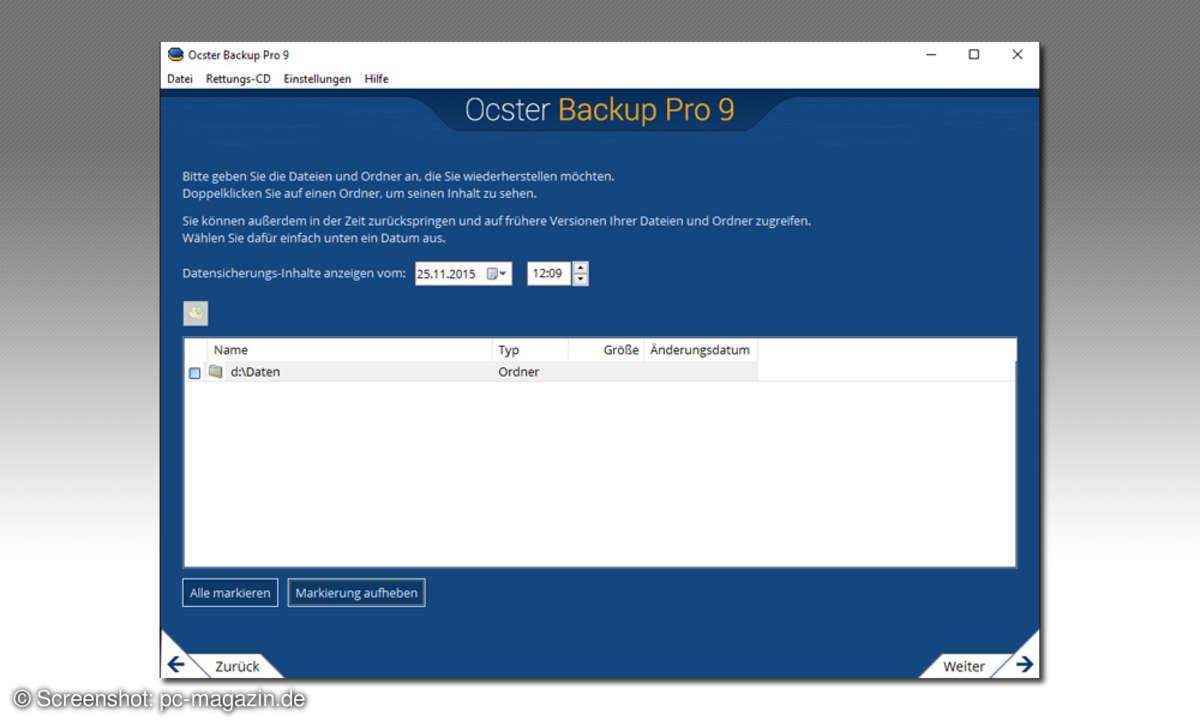Open the Hilfe menu
Image resolution: width=1200 pixels, height=720 pixels.
[x=376, y=79]
